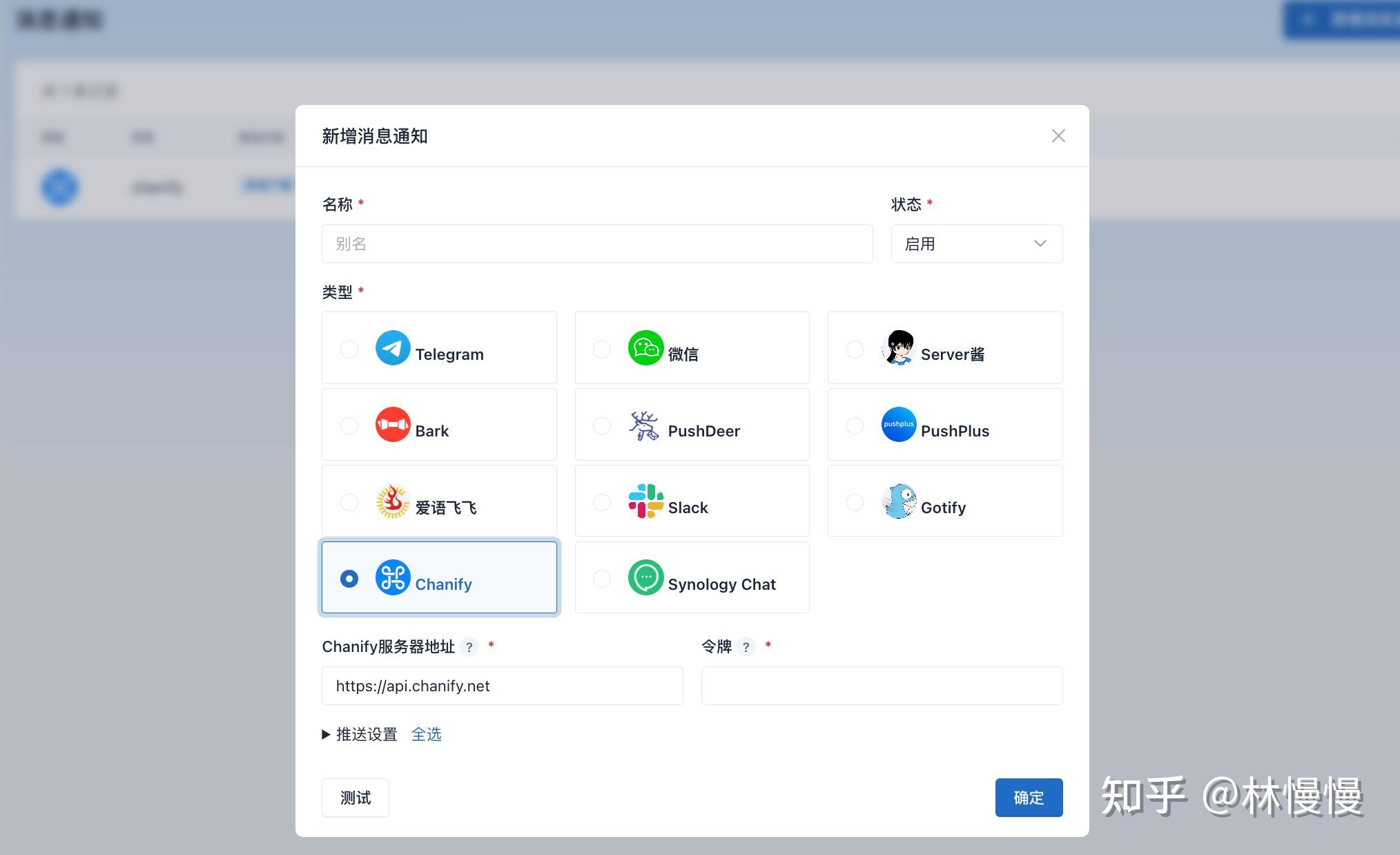Click the Gotify gopher icon

pos(899,501)
